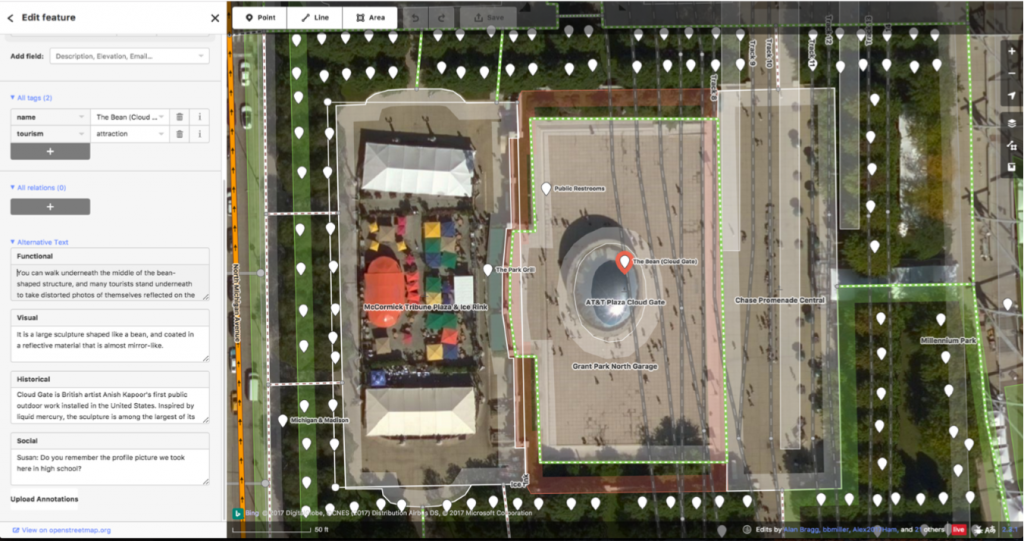Add a new tag with the plus button

coord(50,152)
